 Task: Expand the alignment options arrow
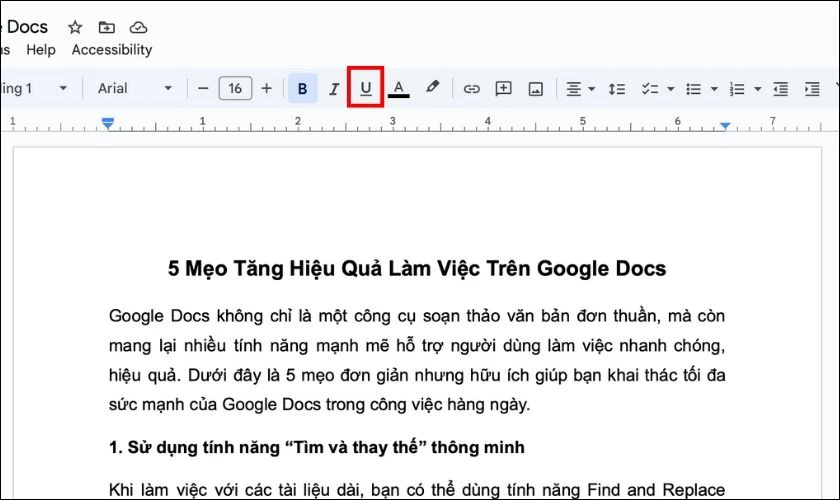pos(592,89)
